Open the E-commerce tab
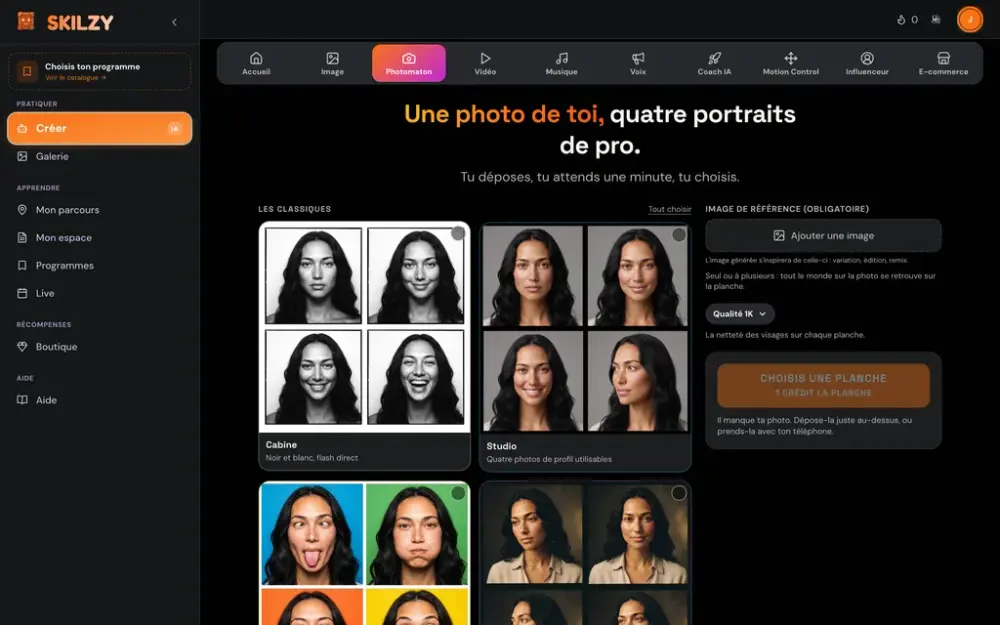The height and width of the screenshot is (625, 1000). 943,63
